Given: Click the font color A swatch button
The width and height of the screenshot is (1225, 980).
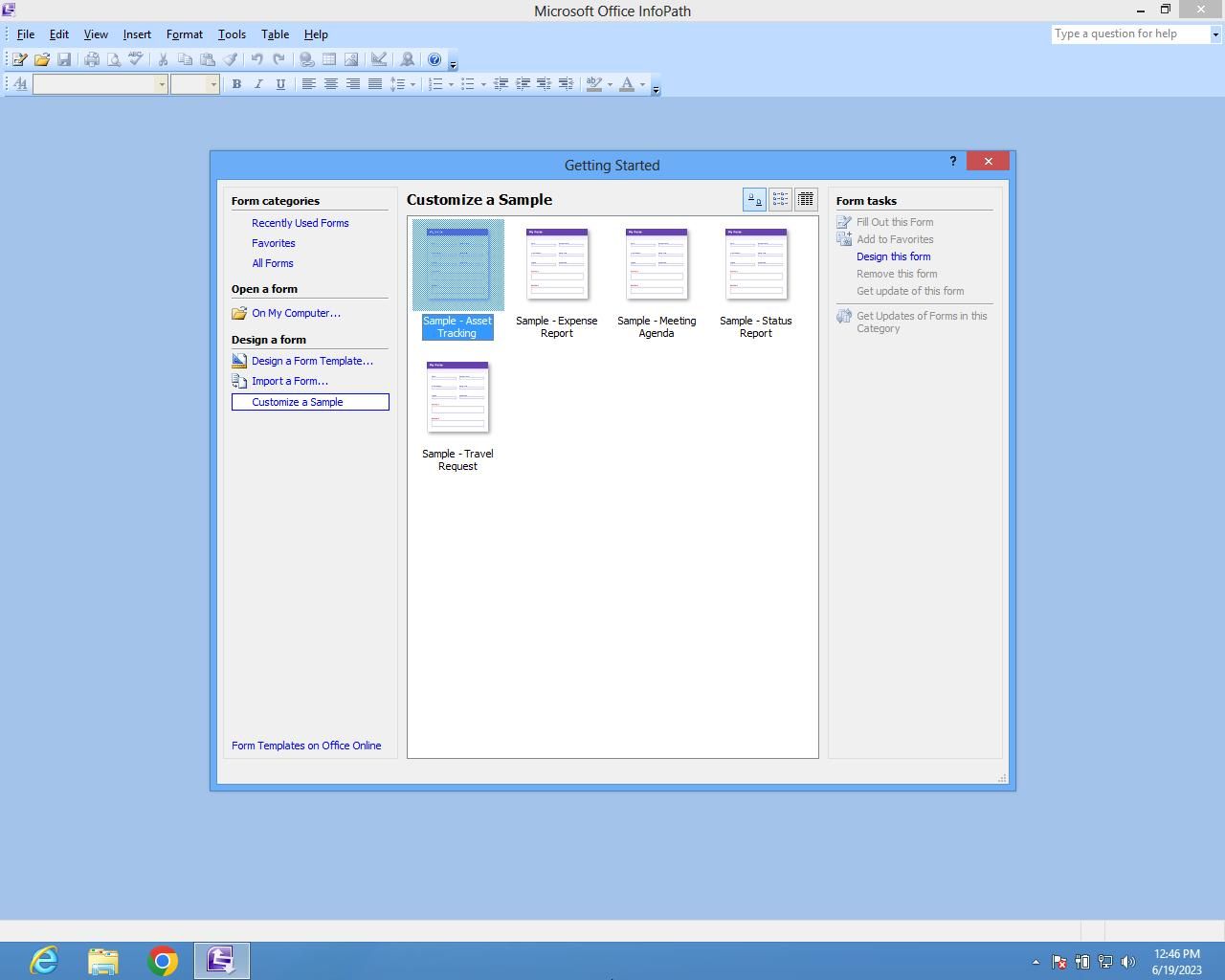Looking at the screenshot, I should tap(627, 84).
